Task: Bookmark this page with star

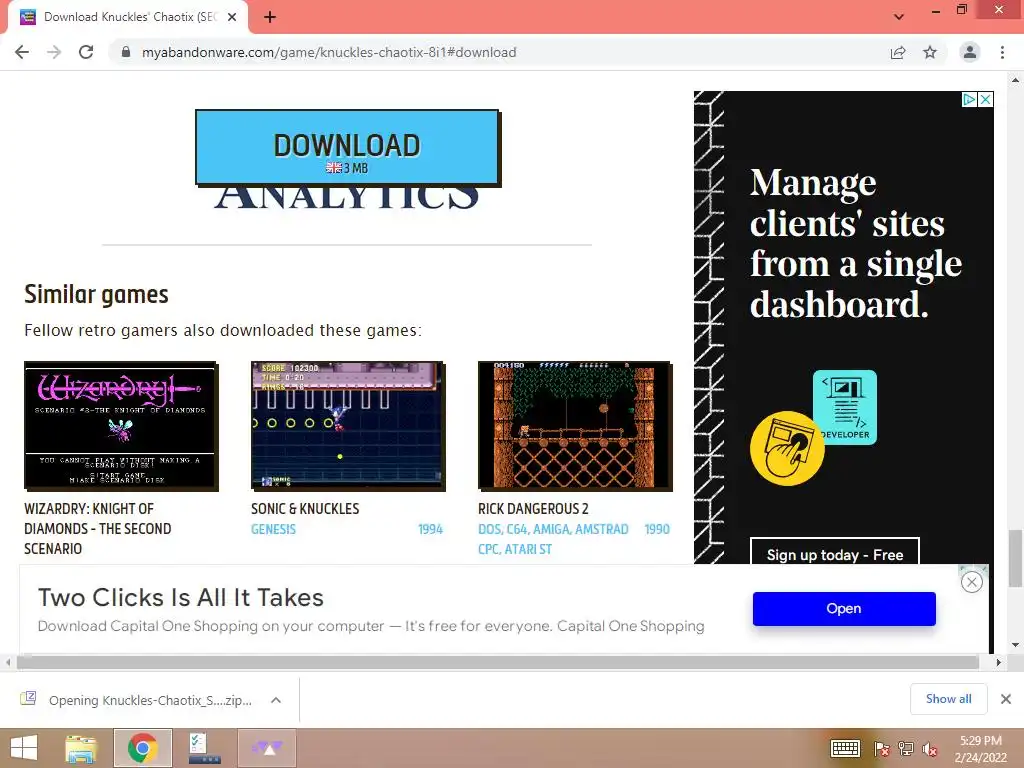Action: tap(930, 52)
